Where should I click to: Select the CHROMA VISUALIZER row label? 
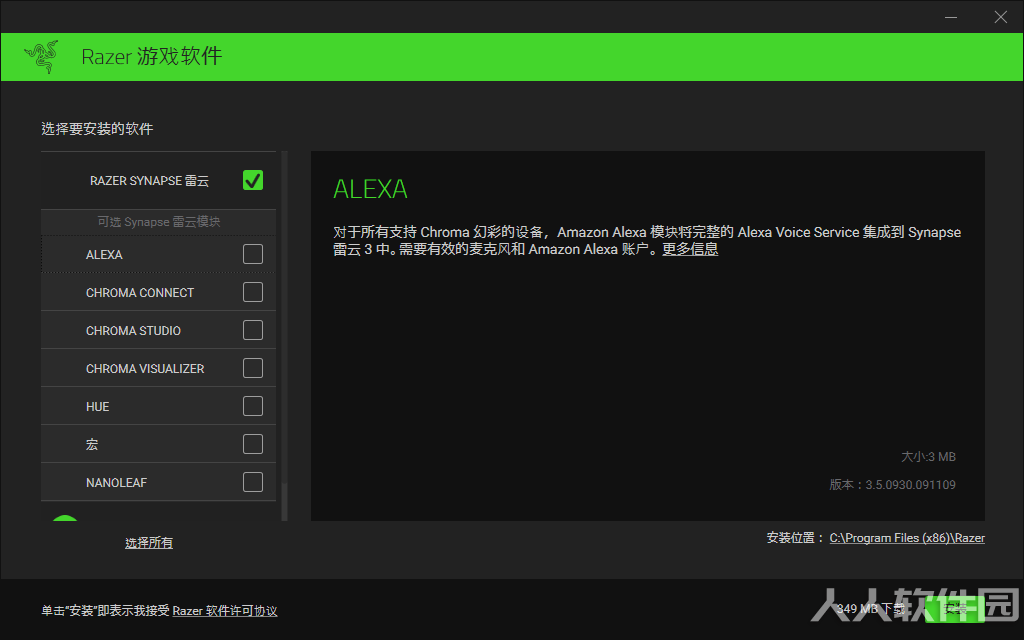145,369
